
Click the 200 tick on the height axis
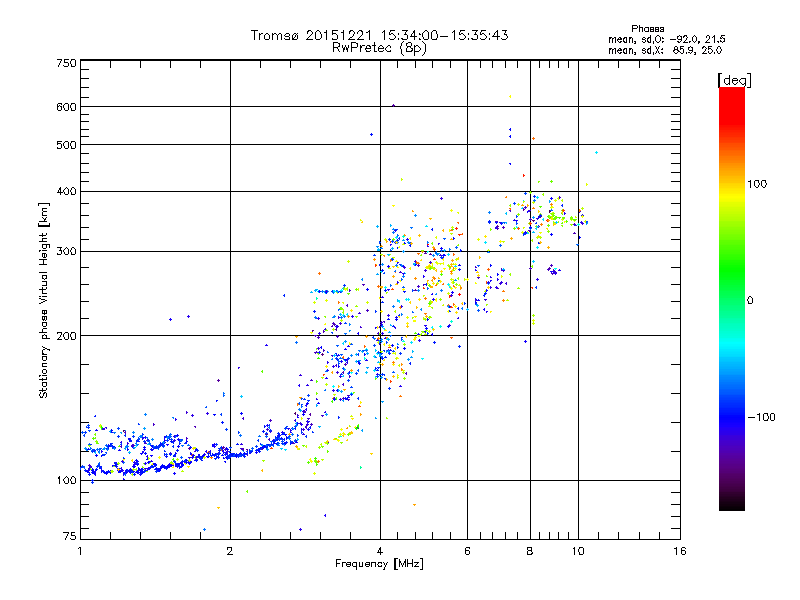tap(67, 336)
